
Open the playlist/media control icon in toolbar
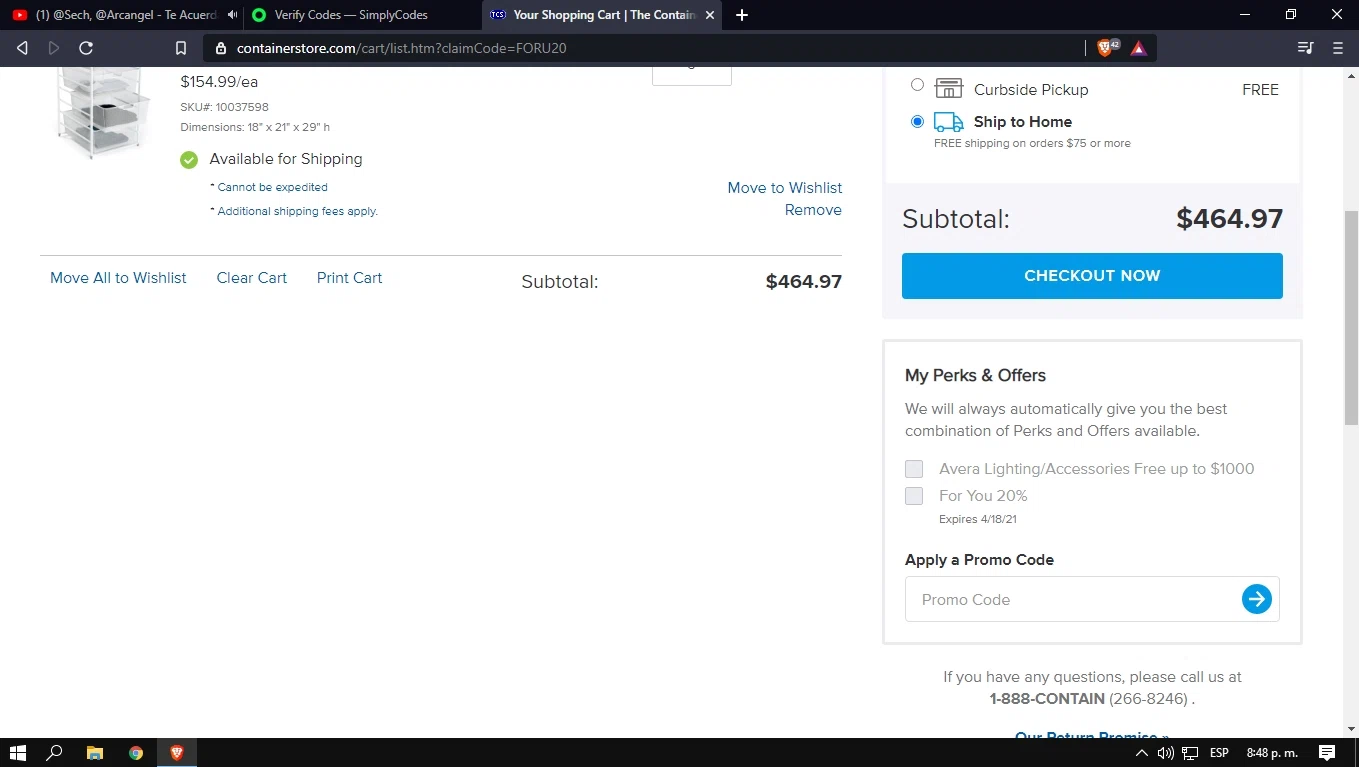pyautogui.click(x=1305, y=48)
